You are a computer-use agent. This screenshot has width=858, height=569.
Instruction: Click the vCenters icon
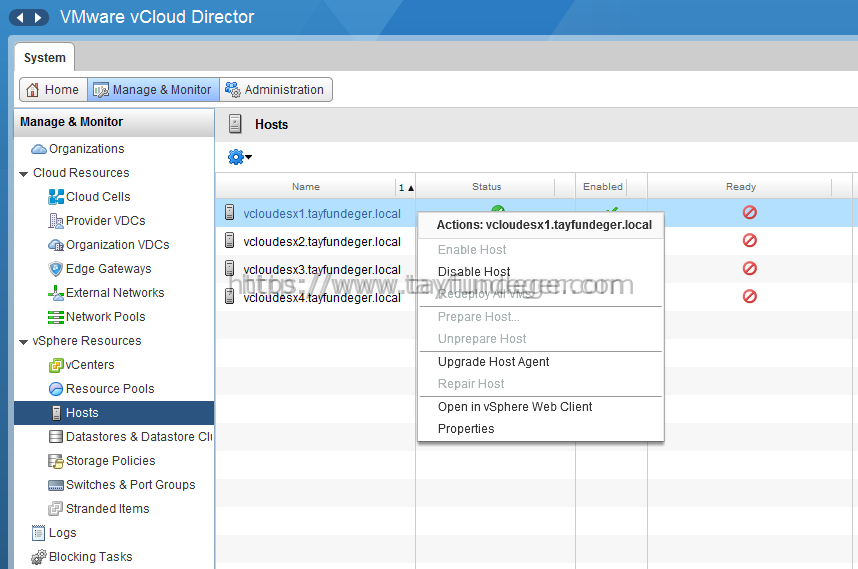pyautogui.click(x=56, y=365)
